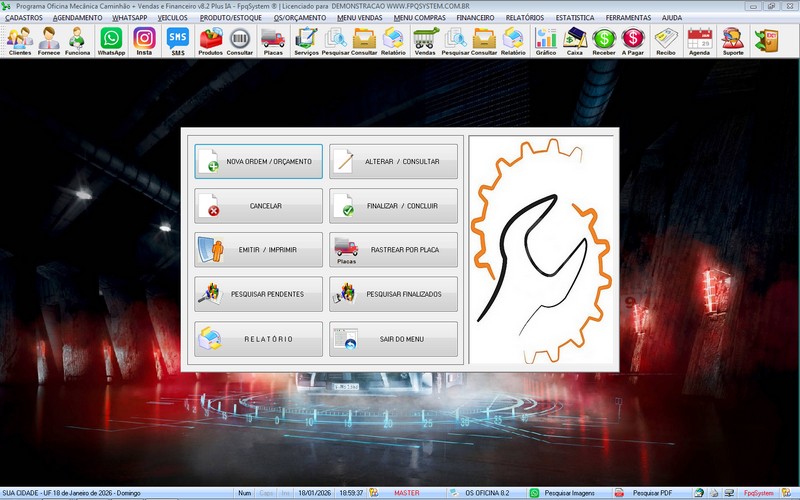Image resolution: width=800 pixels, height=500 pixels.
Task: Open the Gráfico chart icon
Action: (545, 41)
